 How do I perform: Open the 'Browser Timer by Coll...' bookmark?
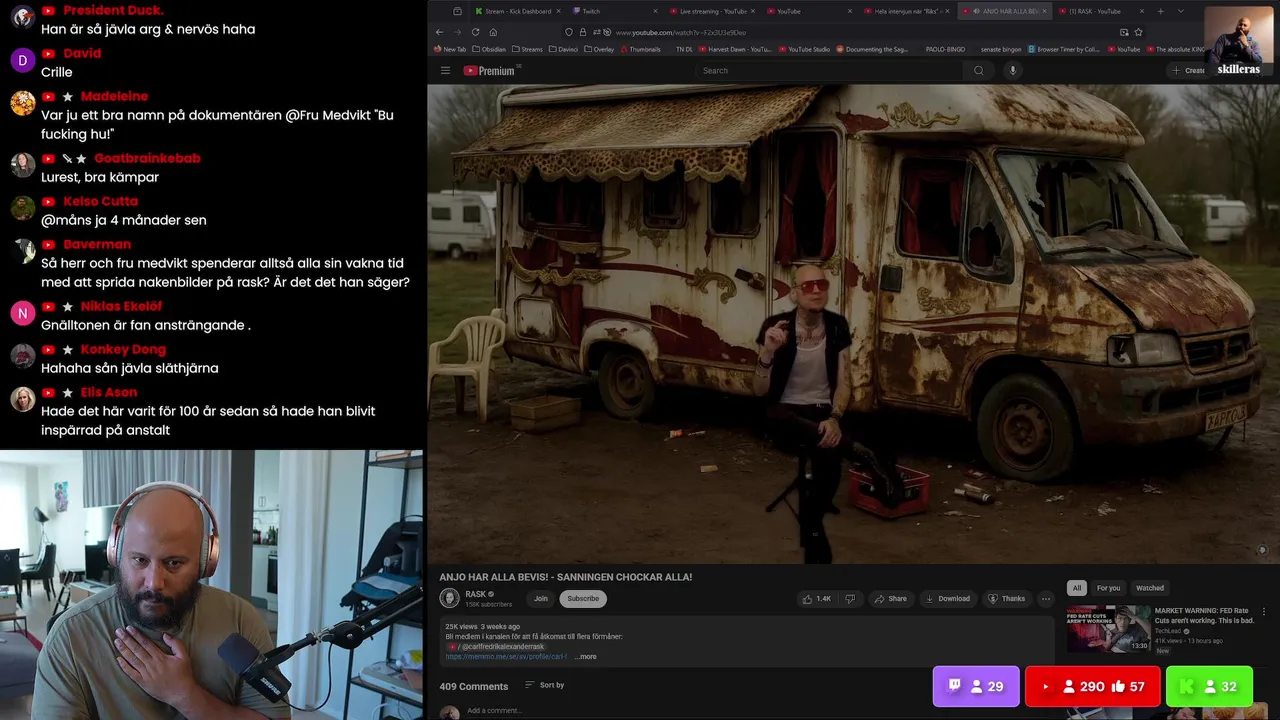pos(1063,49)
